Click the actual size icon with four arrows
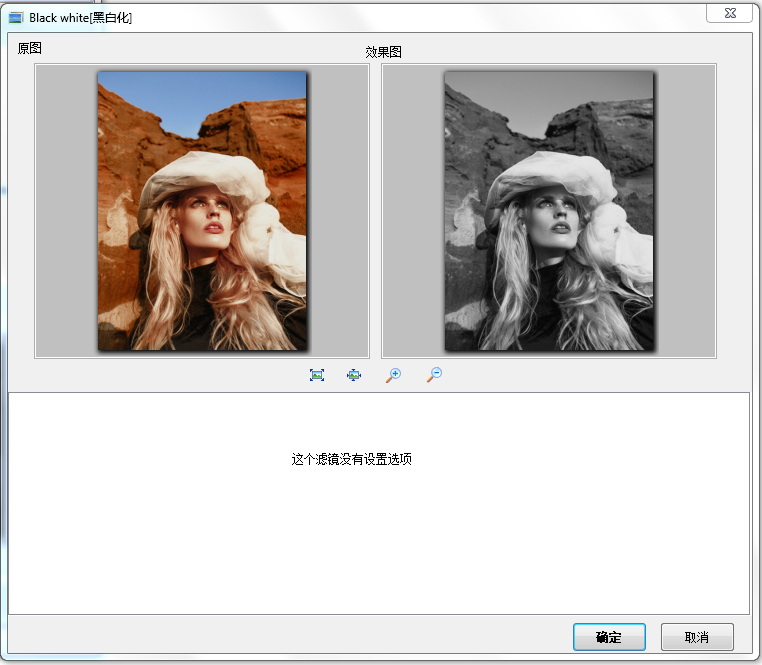The width and height of the screenshot is (762, 665). coord(354,375)
